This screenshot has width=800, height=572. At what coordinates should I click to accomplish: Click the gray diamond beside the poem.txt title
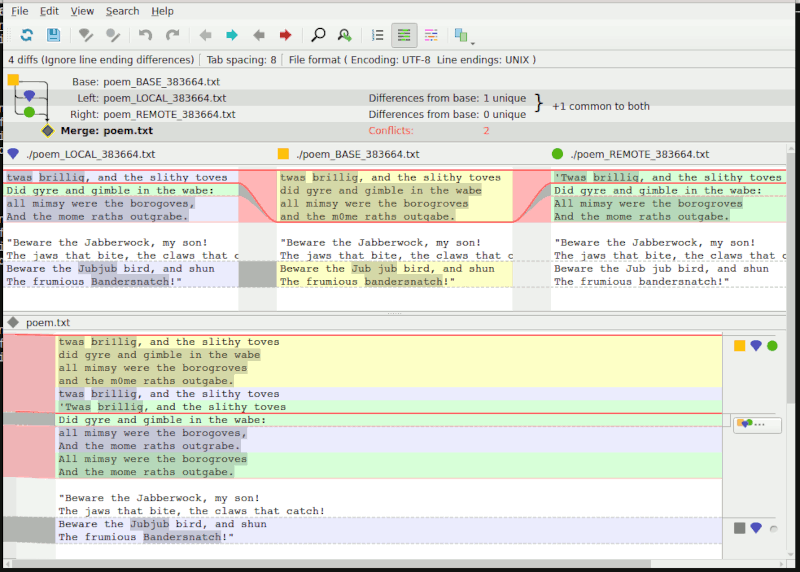point(13,322)
